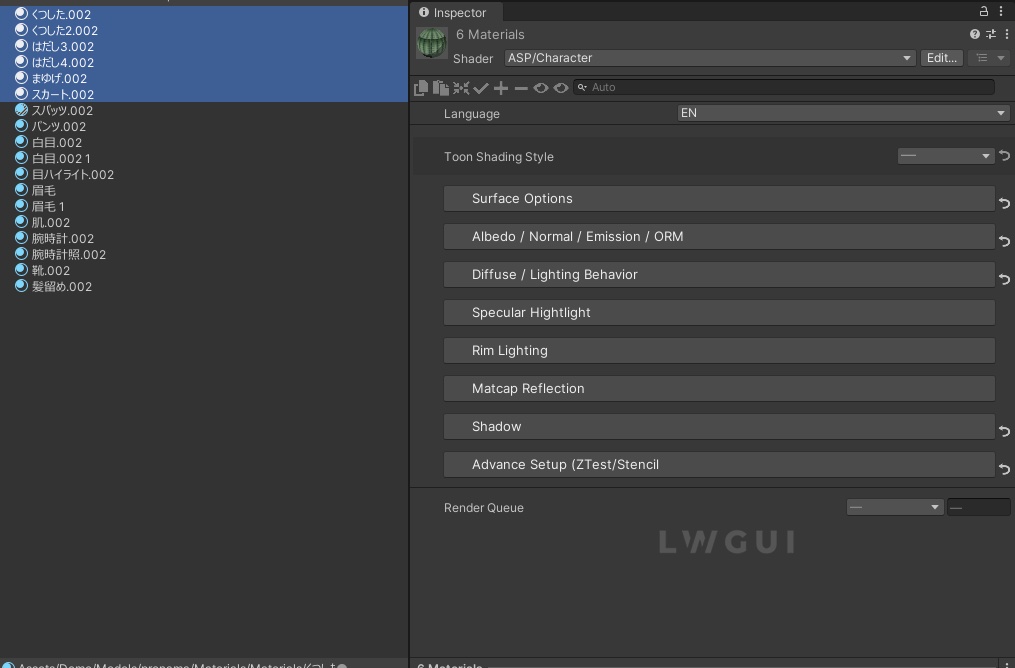
Task: Expand the Surface Options section
Action: point(718,198)
